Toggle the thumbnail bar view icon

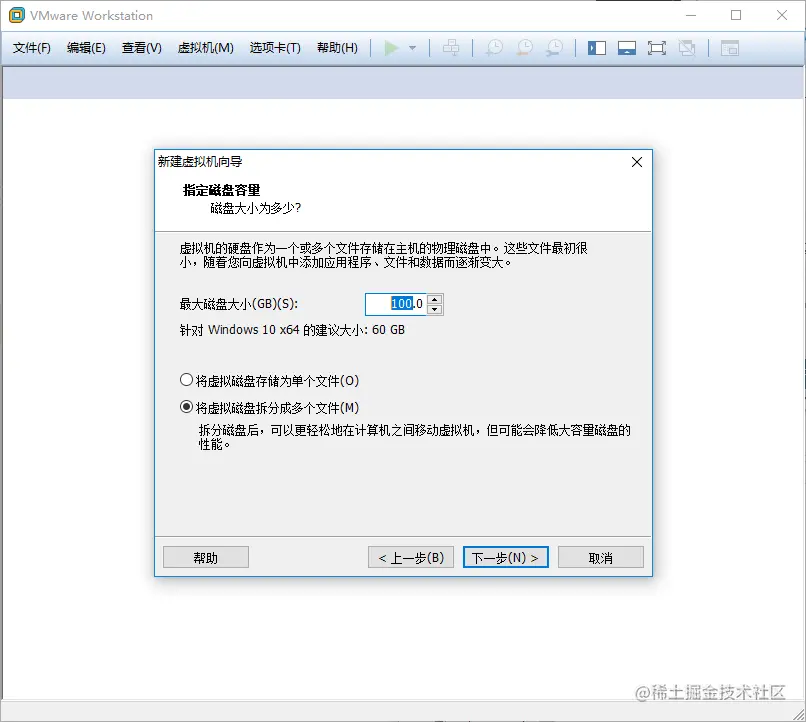627,48
